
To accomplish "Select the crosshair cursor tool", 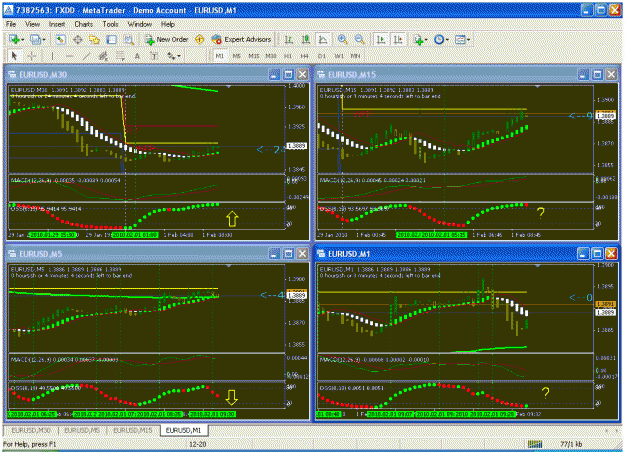I will pos(32,56).
